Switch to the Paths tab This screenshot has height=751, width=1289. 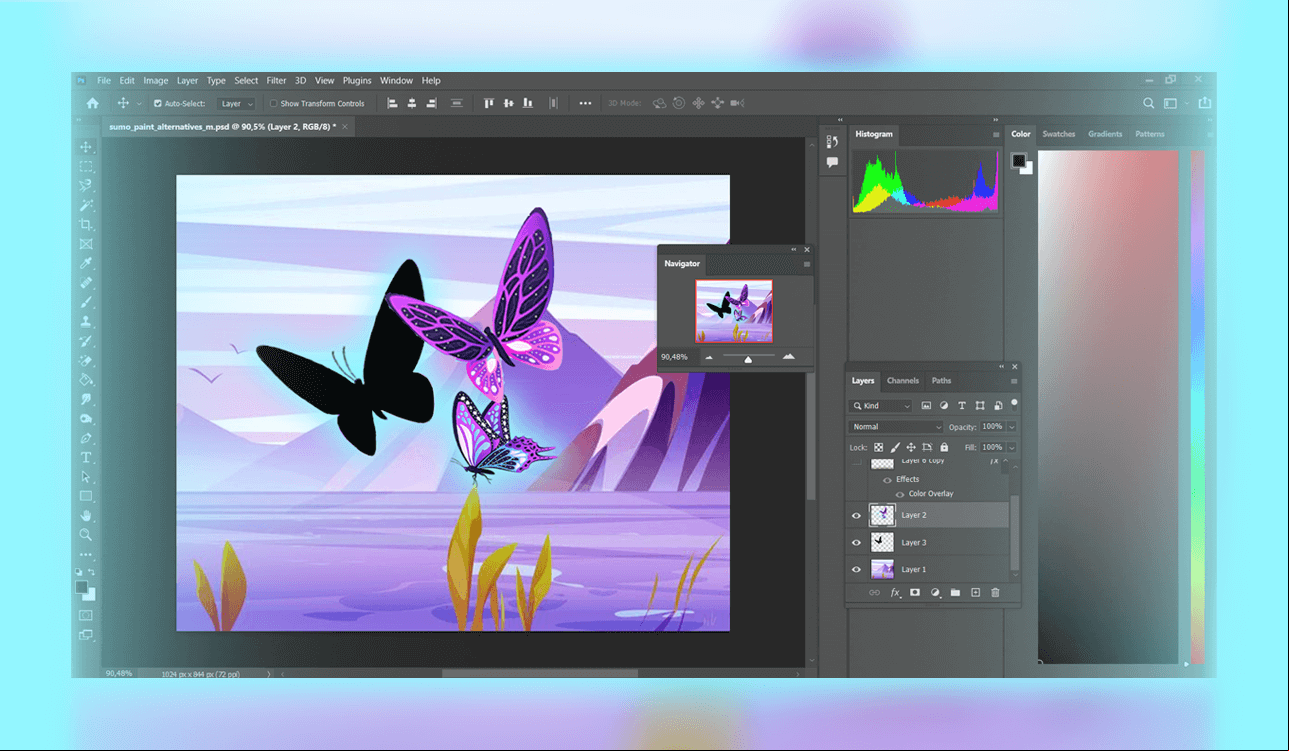(x=941, y=381)
